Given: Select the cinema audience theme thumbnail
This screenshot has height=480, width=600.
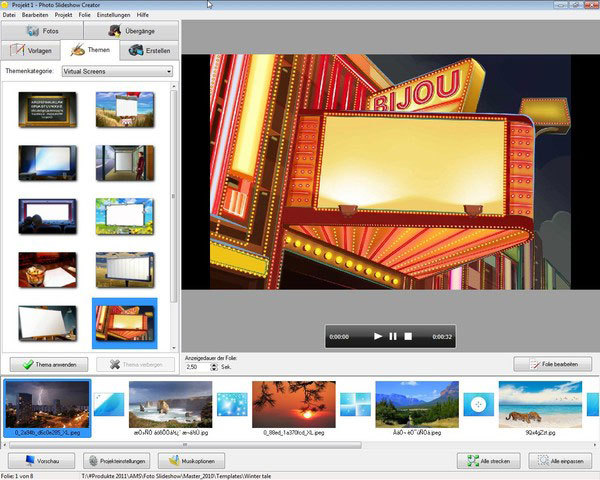Looking at the screenshot, I should pos(47,216).
